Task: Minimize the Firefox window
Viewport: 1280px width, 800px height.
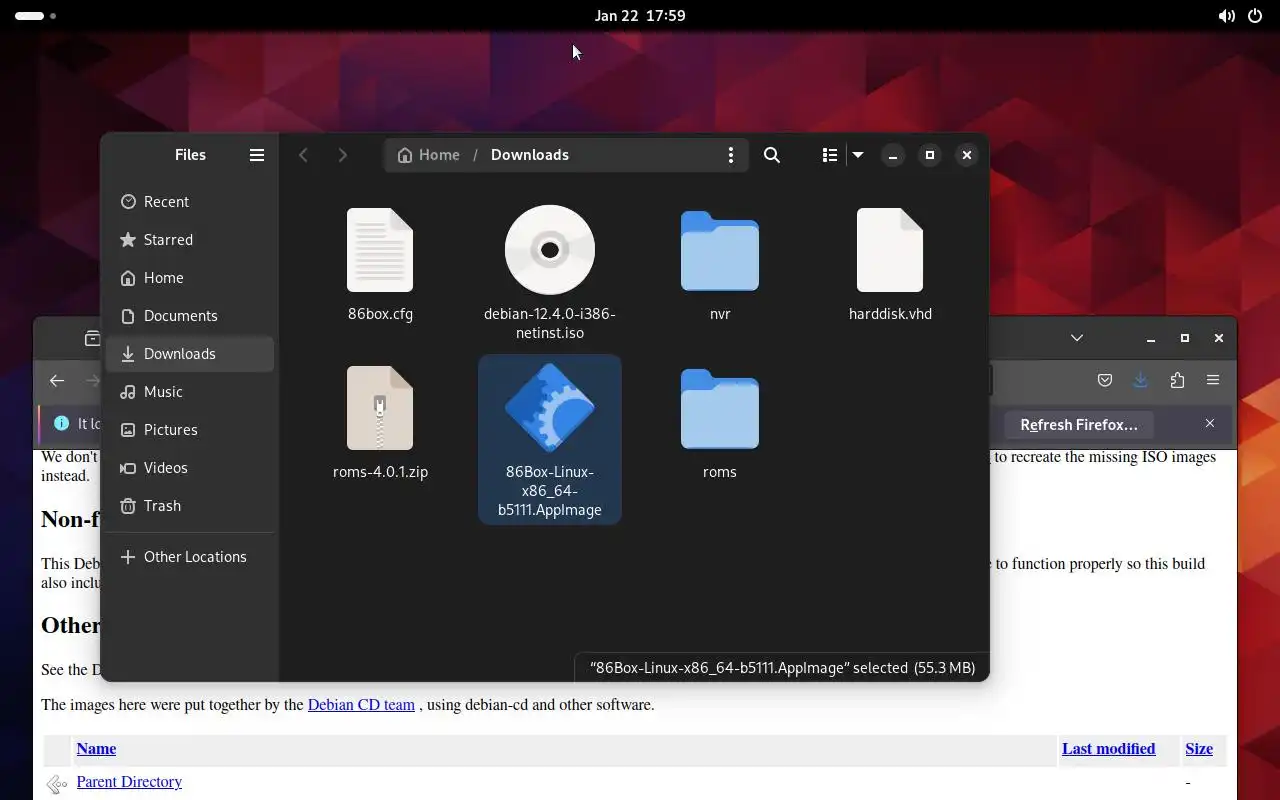Action: coord(1151,338)
